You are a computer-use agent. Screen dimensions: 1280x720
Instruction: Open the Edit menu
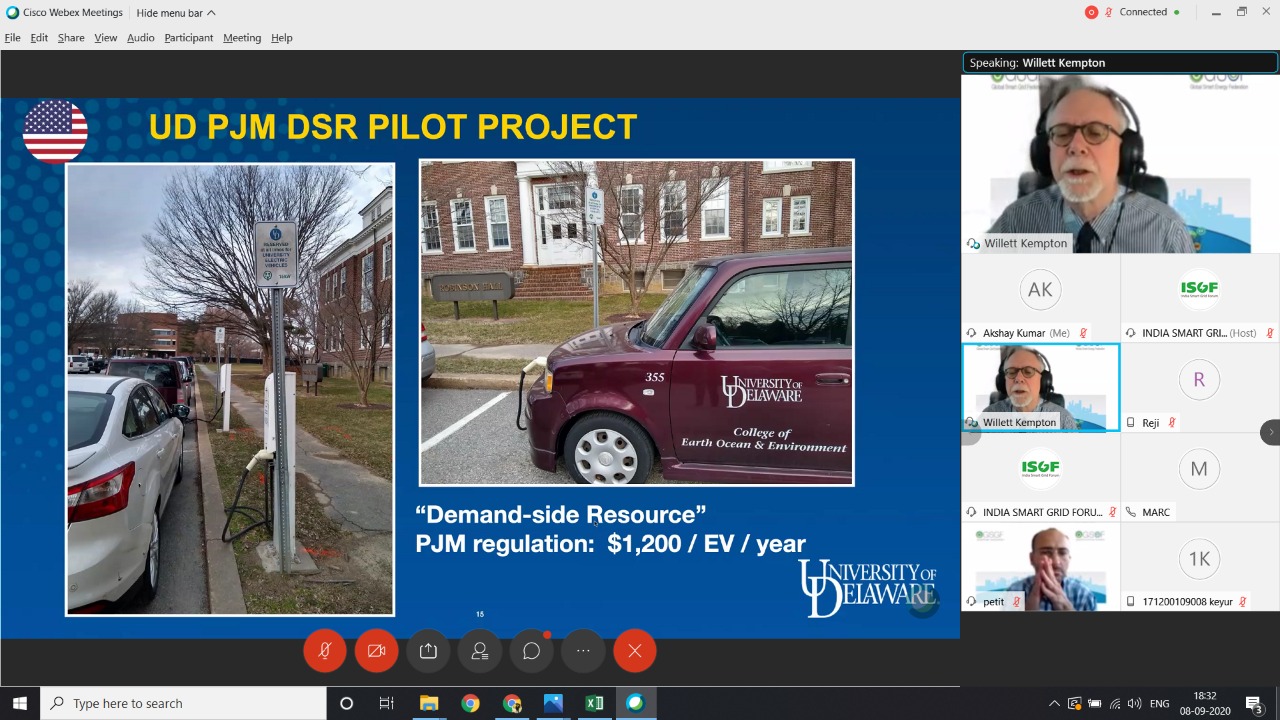coord(39,37)
